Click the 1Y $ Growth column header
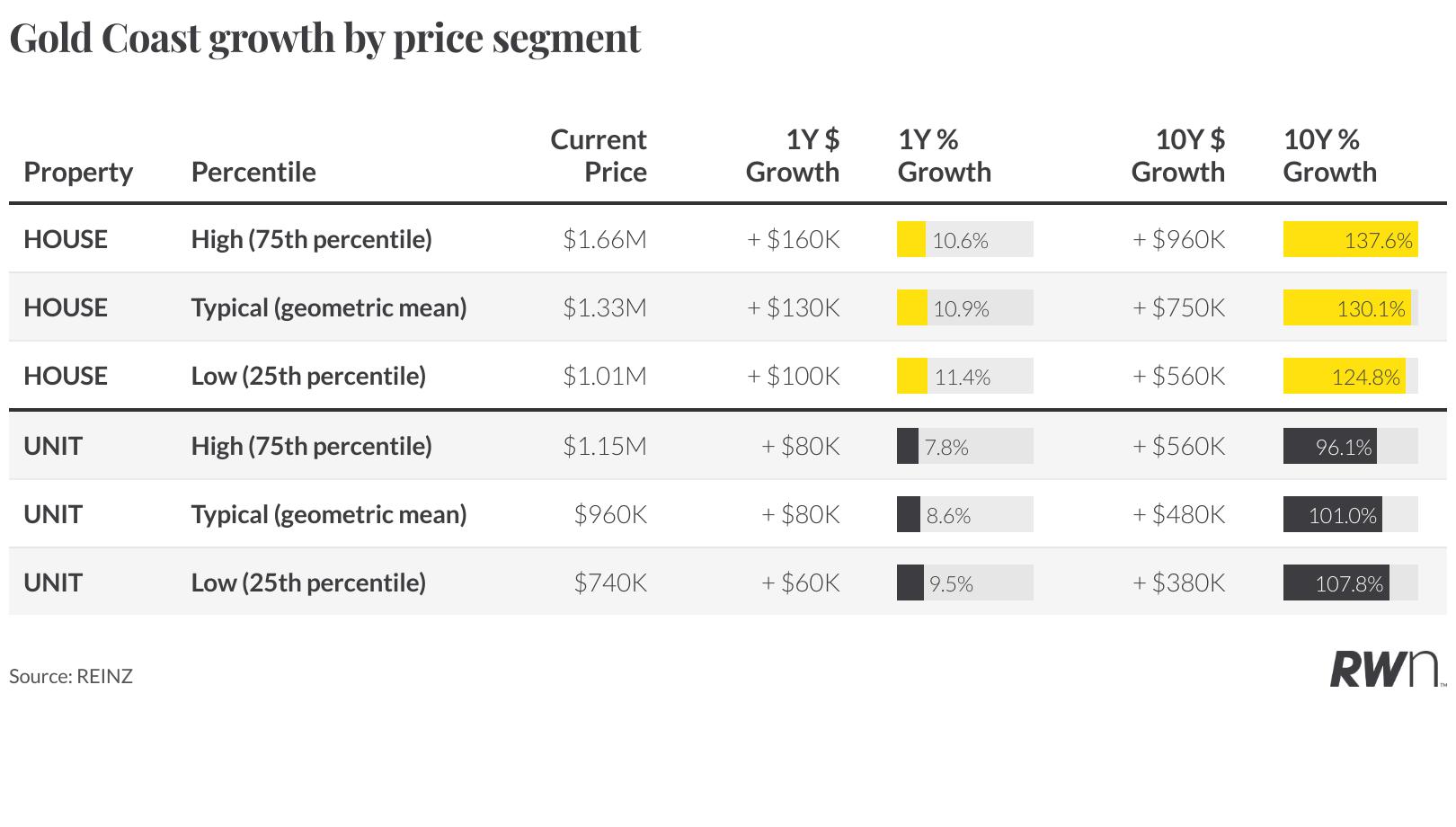The height and width of the screenshot is (827, 1456). [793, 156]
